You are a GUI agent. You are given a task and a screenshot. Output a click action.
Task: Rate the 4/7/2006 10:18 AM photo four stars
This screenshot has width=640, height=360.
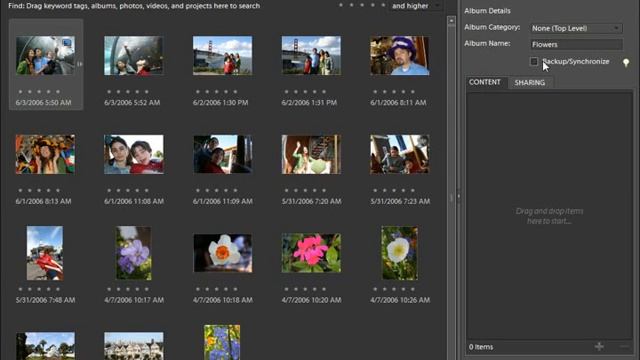click(226, 289)
